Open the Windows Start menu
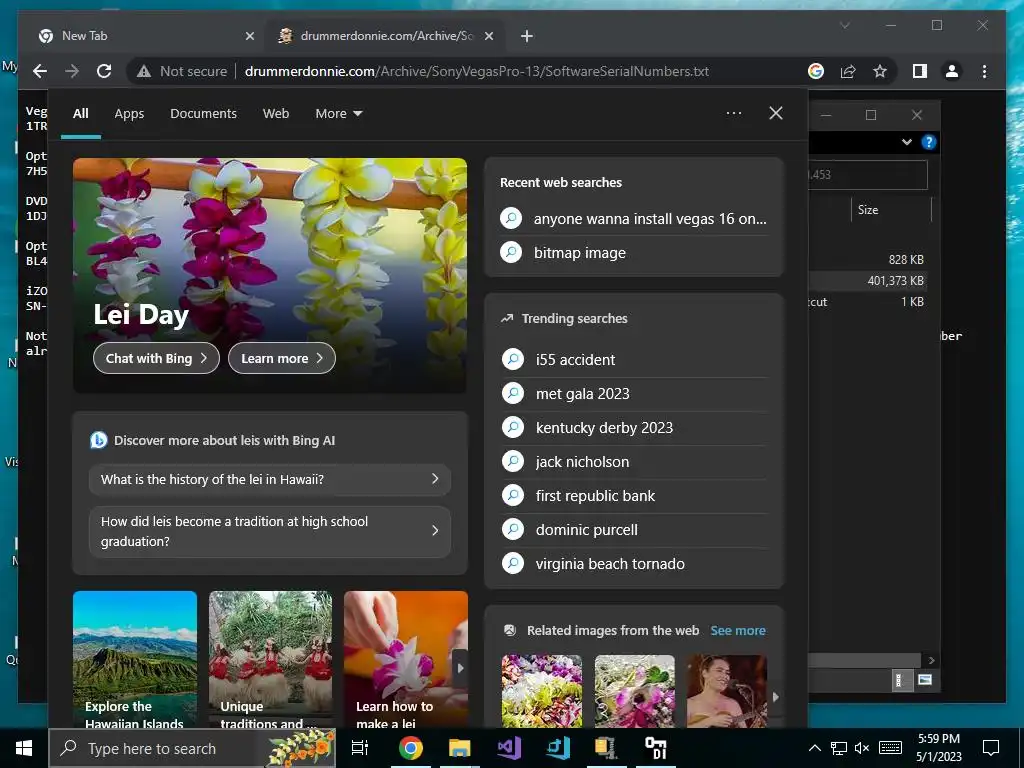Image resolution: width=1024 pixels, height=768 pixels. [x=24, y=748]
